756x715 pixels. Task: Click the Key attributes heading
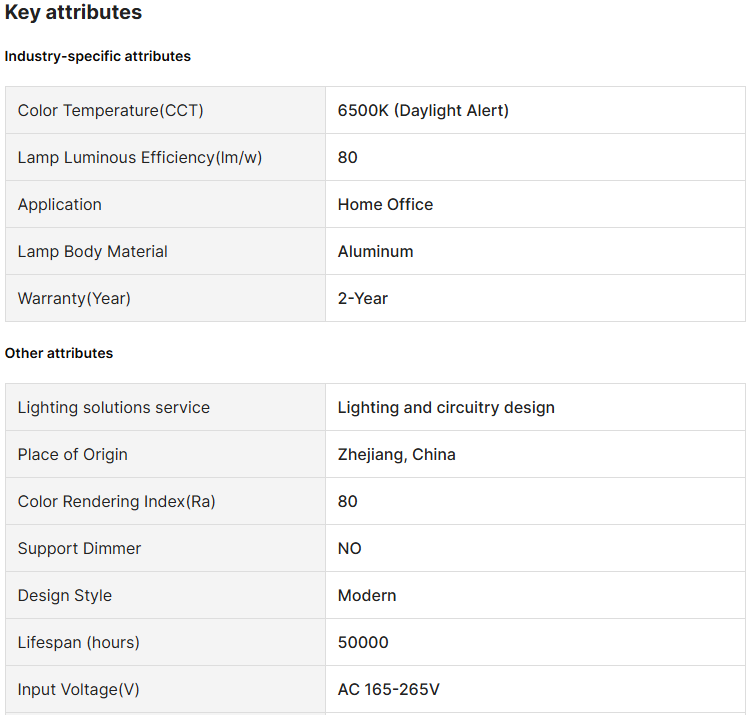[74, 13]
